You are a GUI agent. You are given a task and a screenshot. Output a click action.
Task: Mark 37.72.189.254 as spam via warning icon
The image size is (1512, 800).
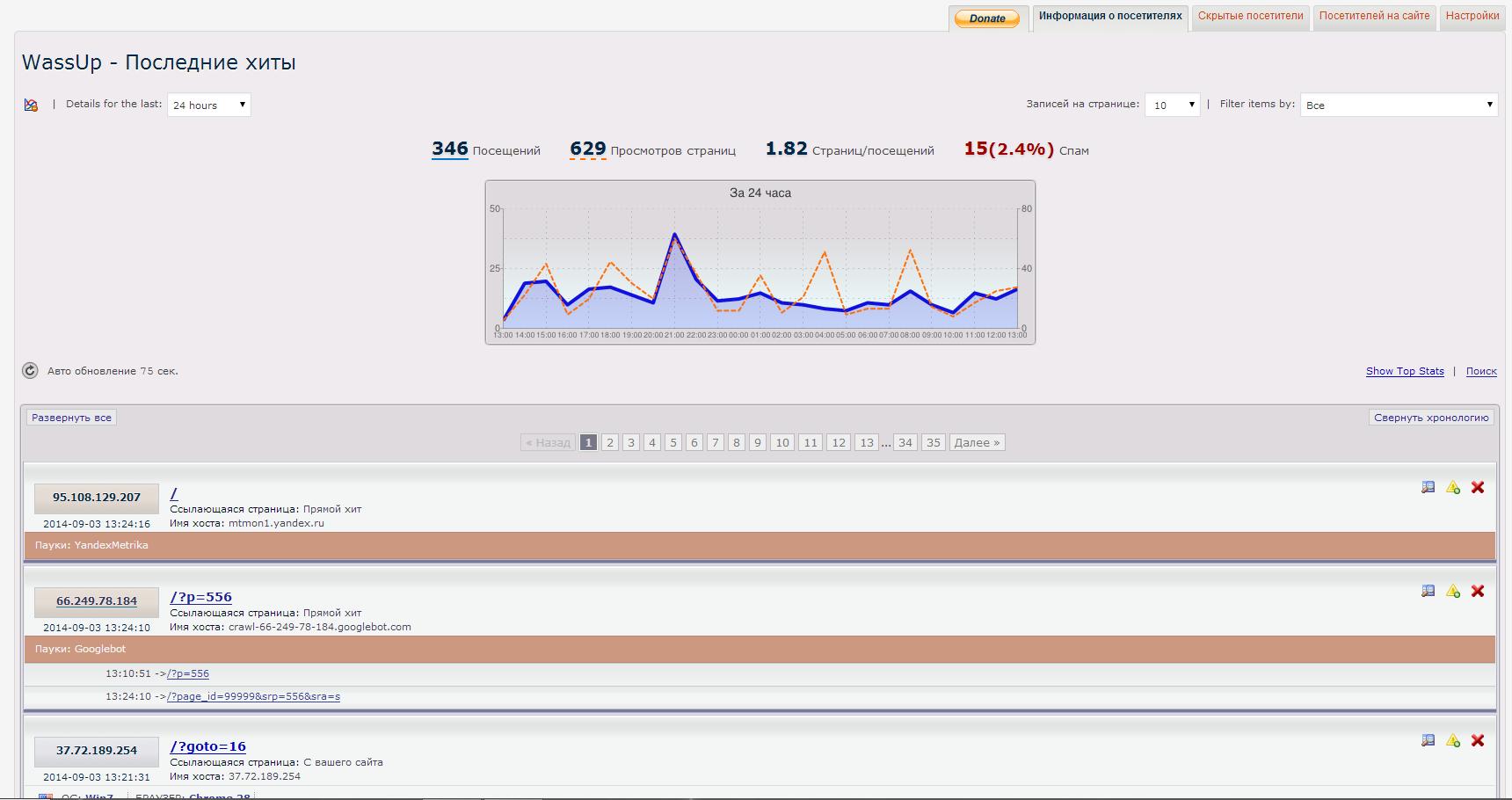click(x=1453, y=741)
